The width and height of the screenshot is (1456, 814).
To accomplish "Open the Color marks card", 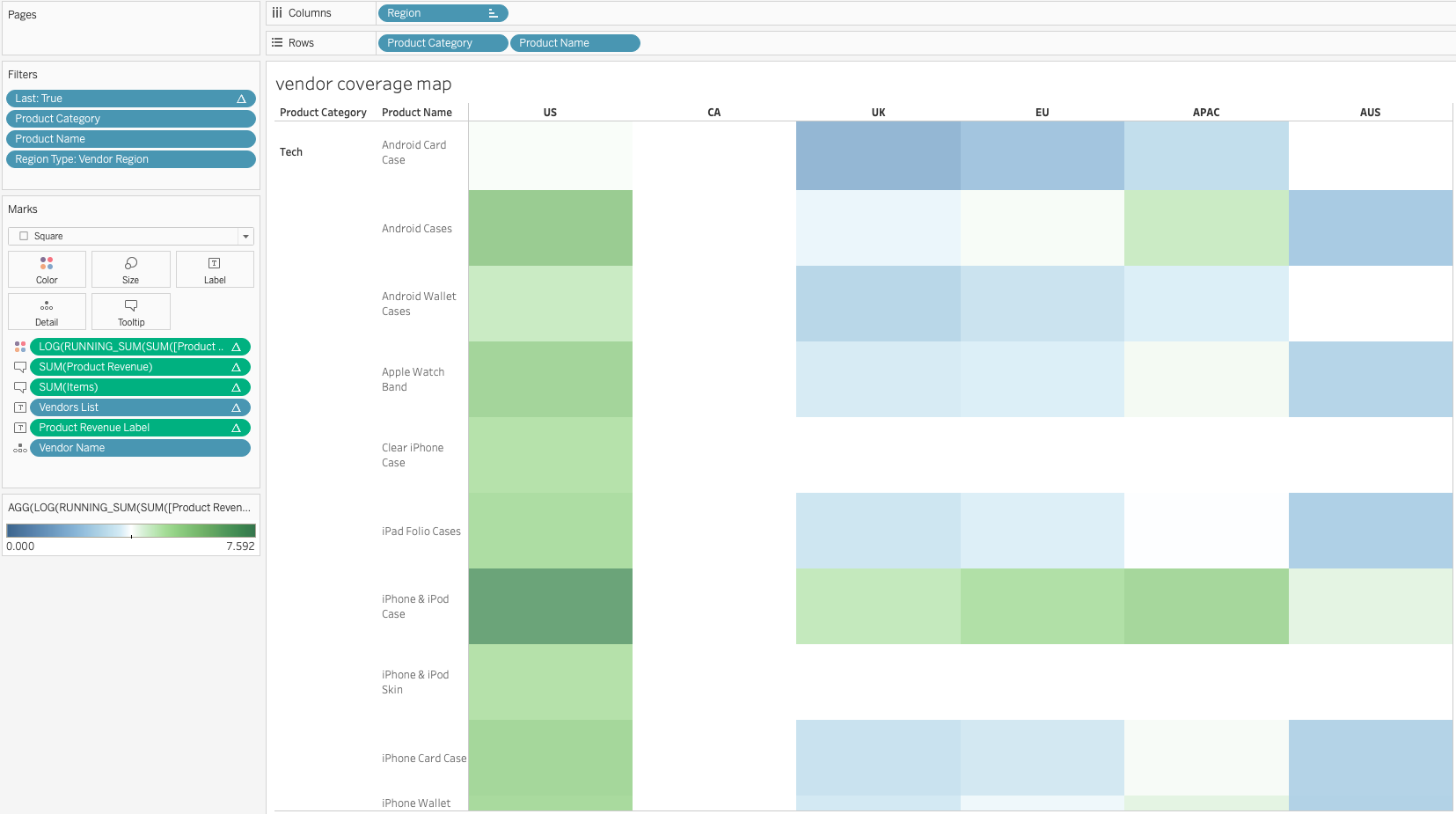I will click(47, 269).
